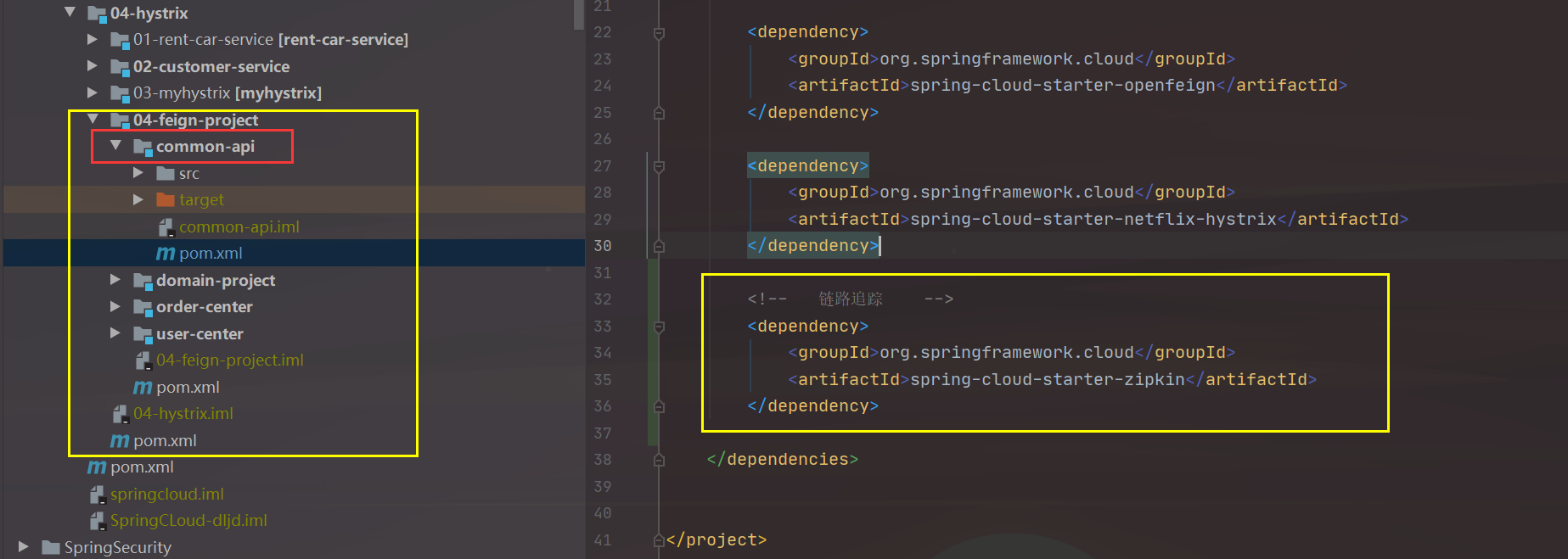The height and width of the screenshot is (559, 1568).
Task: Open common-api.iml file
Action: point(239,226)
